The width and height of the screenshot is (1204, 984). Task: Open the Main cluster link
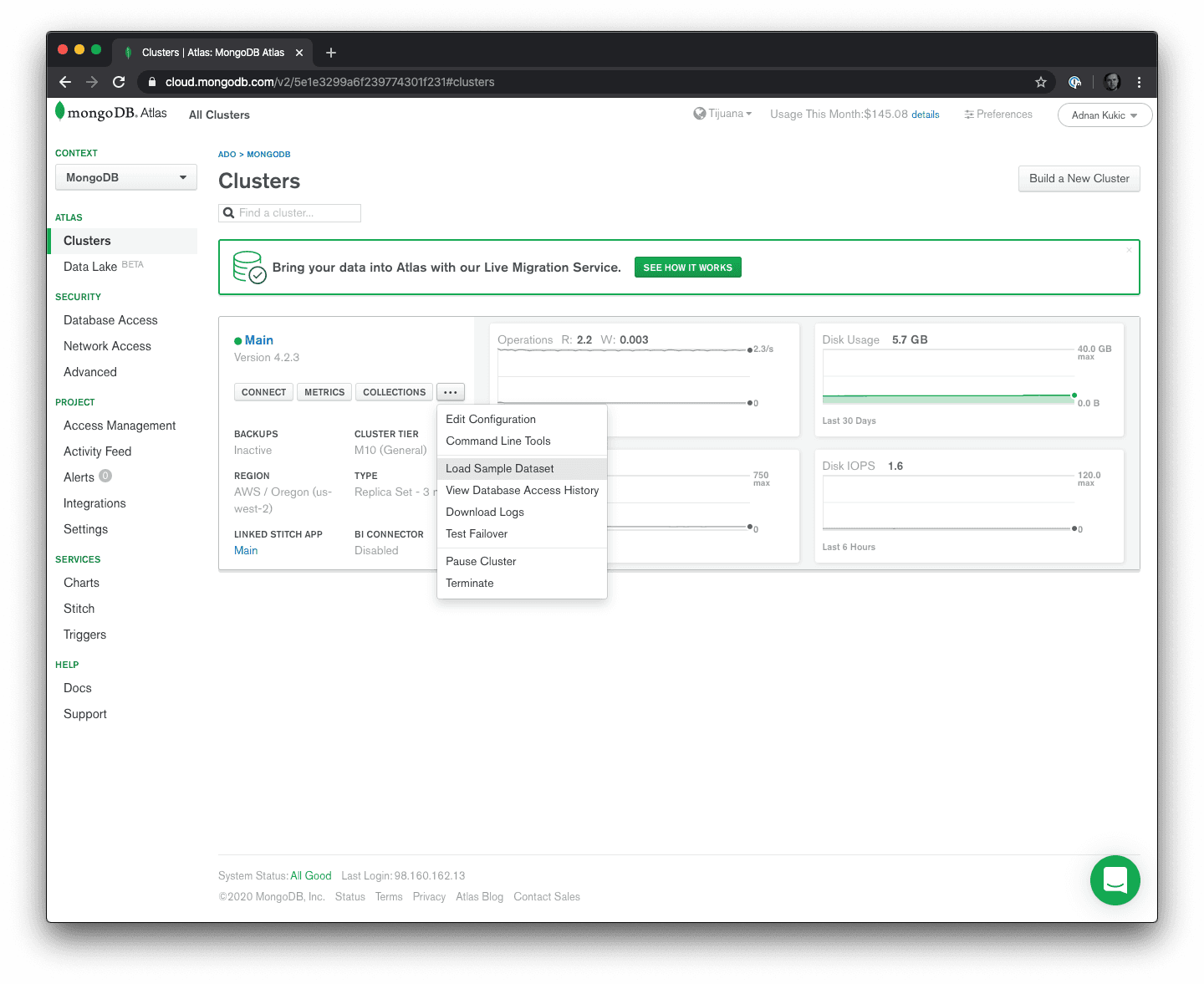(258, 340)
